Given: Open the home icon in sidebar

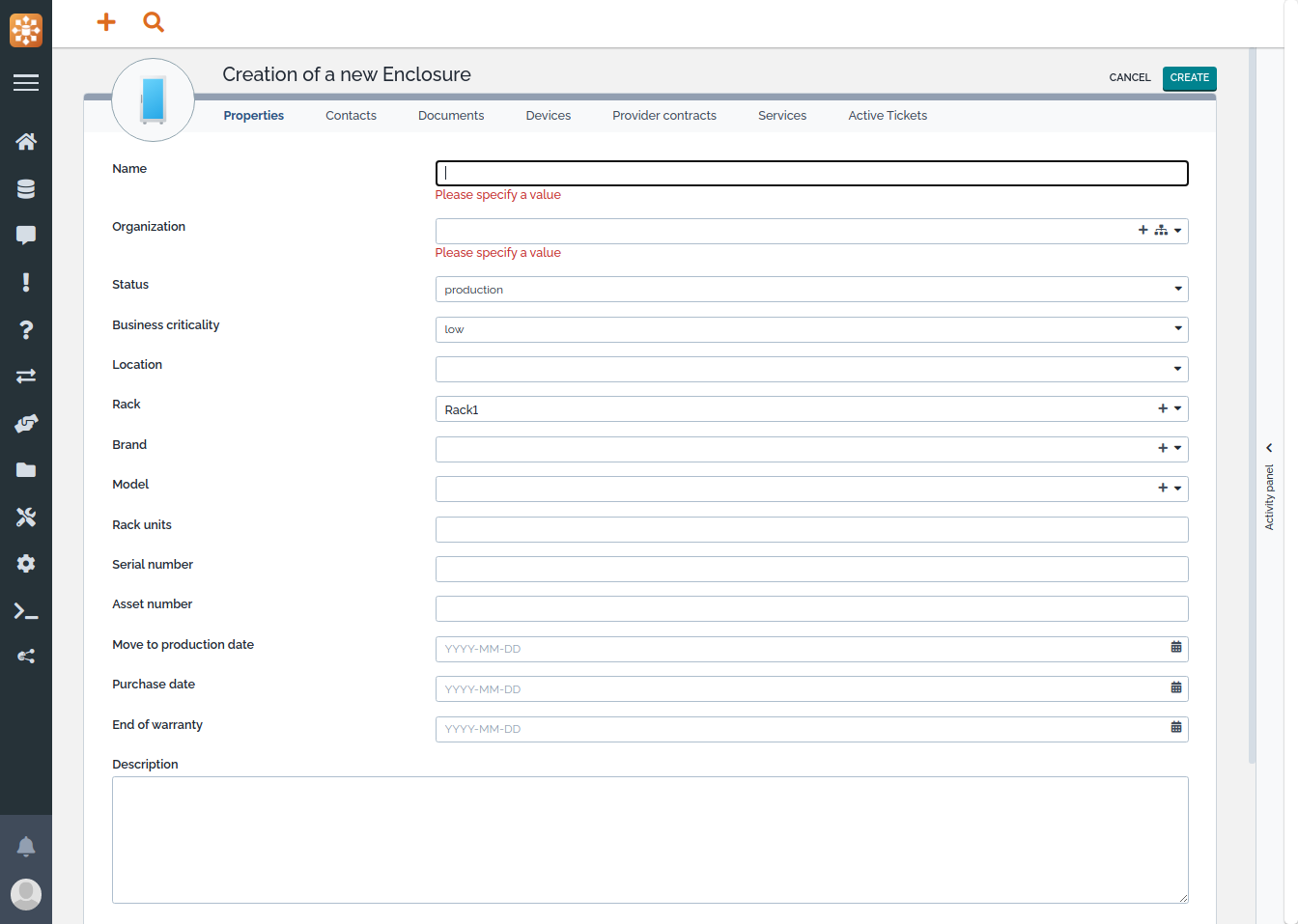Looking at the screenshot, I should coord(26,142).
